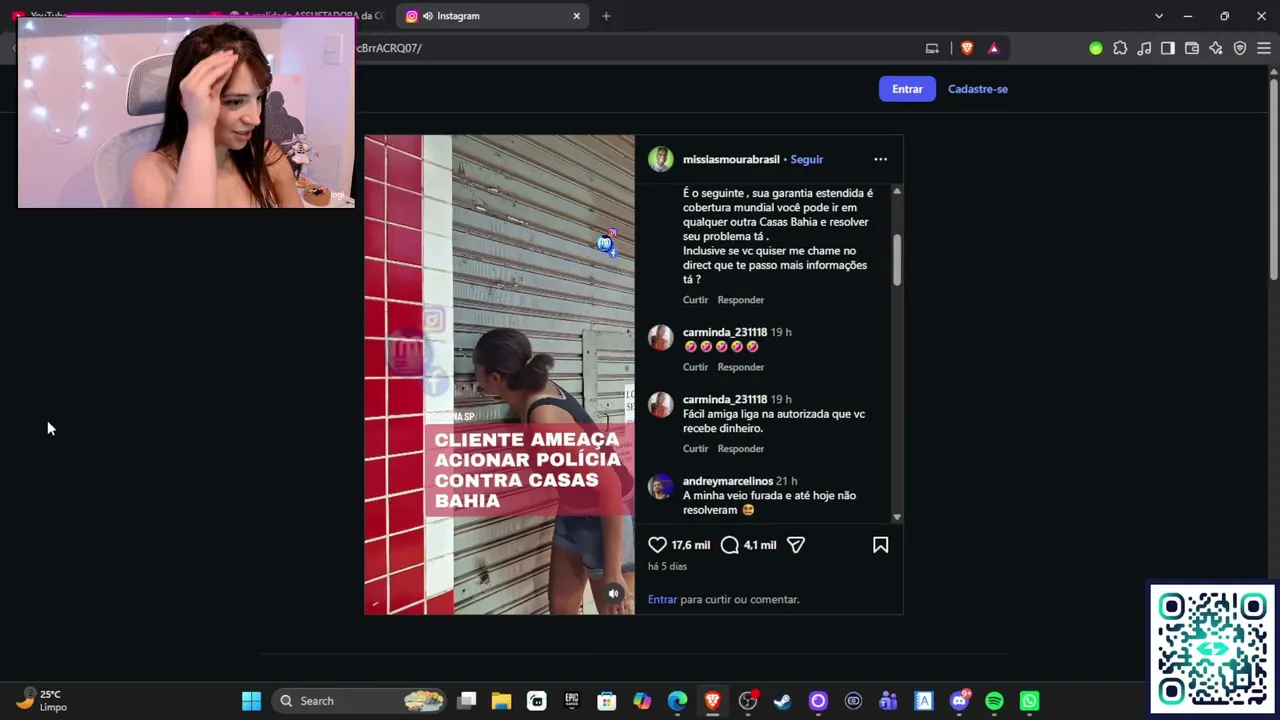
Task: Click Responder under the 'Fácil amiga' comment
Action: click(741, 449)
